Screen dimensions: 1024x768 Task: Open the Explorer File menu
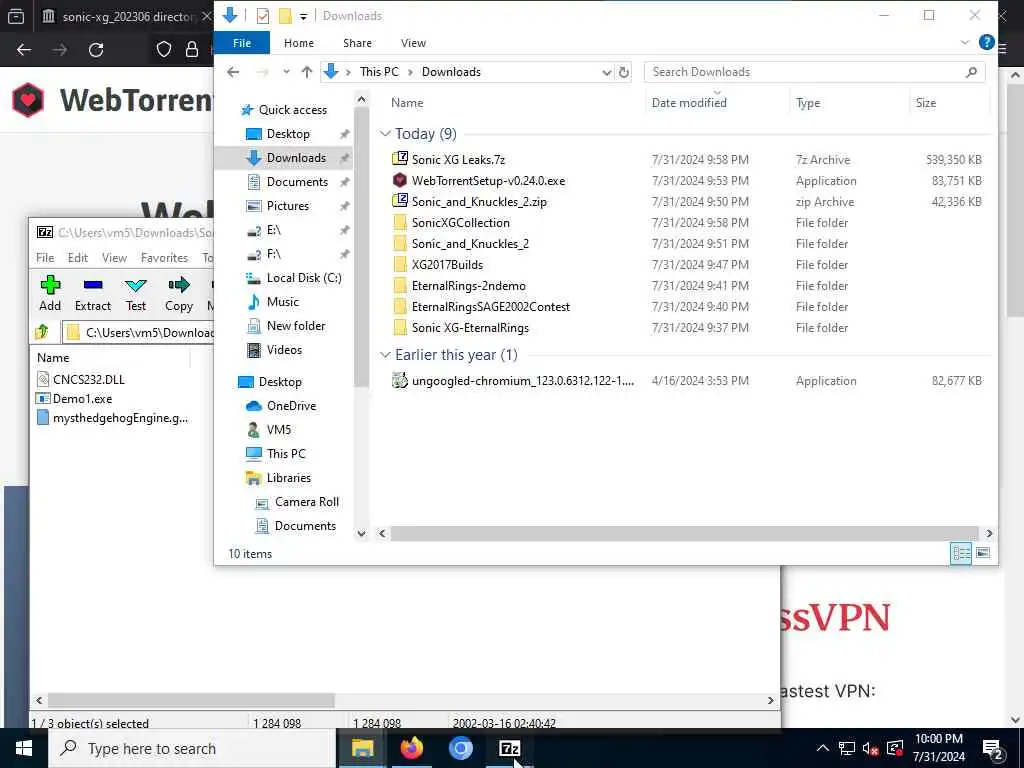(x=242, y=43)
